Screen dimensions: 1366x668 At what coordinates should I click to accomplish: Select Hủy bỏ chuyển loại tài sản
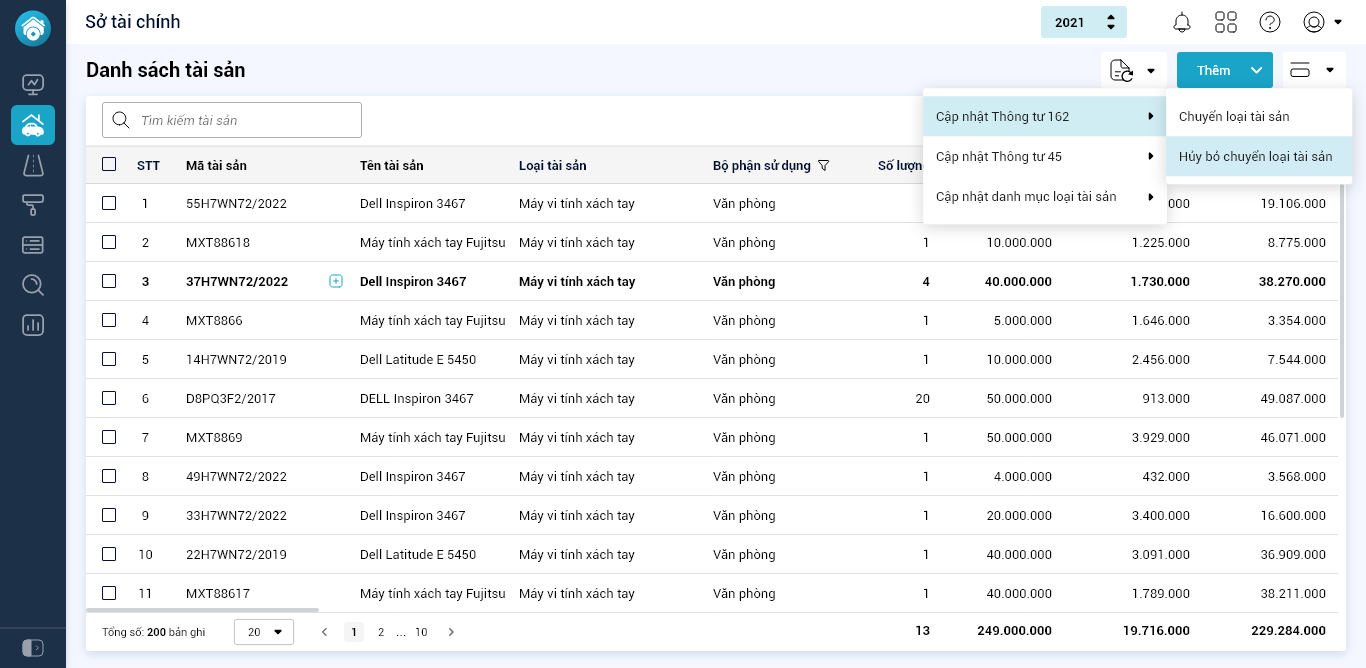tap(1255, 157)
